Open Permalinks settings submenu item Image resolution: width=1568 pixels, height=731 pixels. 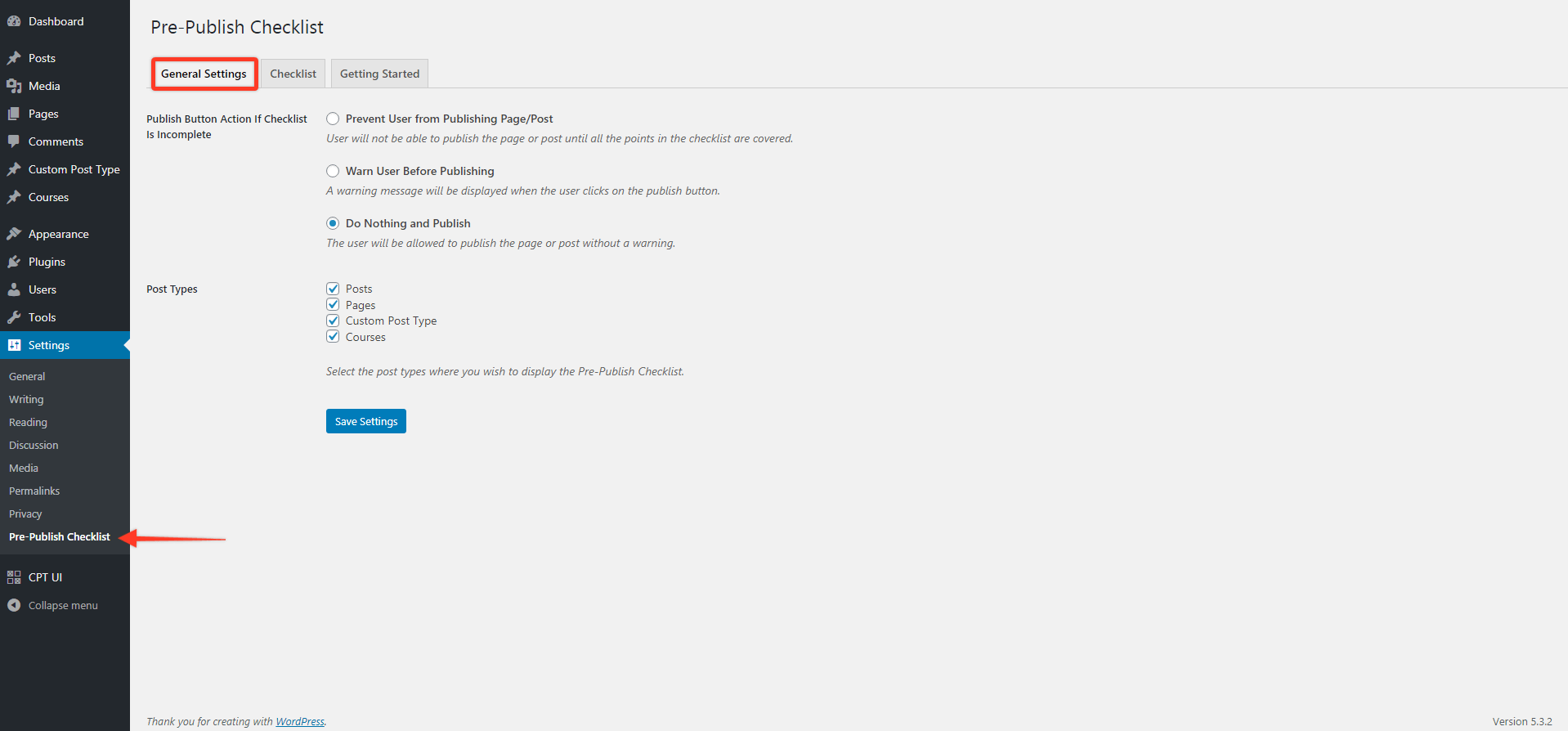34,491
